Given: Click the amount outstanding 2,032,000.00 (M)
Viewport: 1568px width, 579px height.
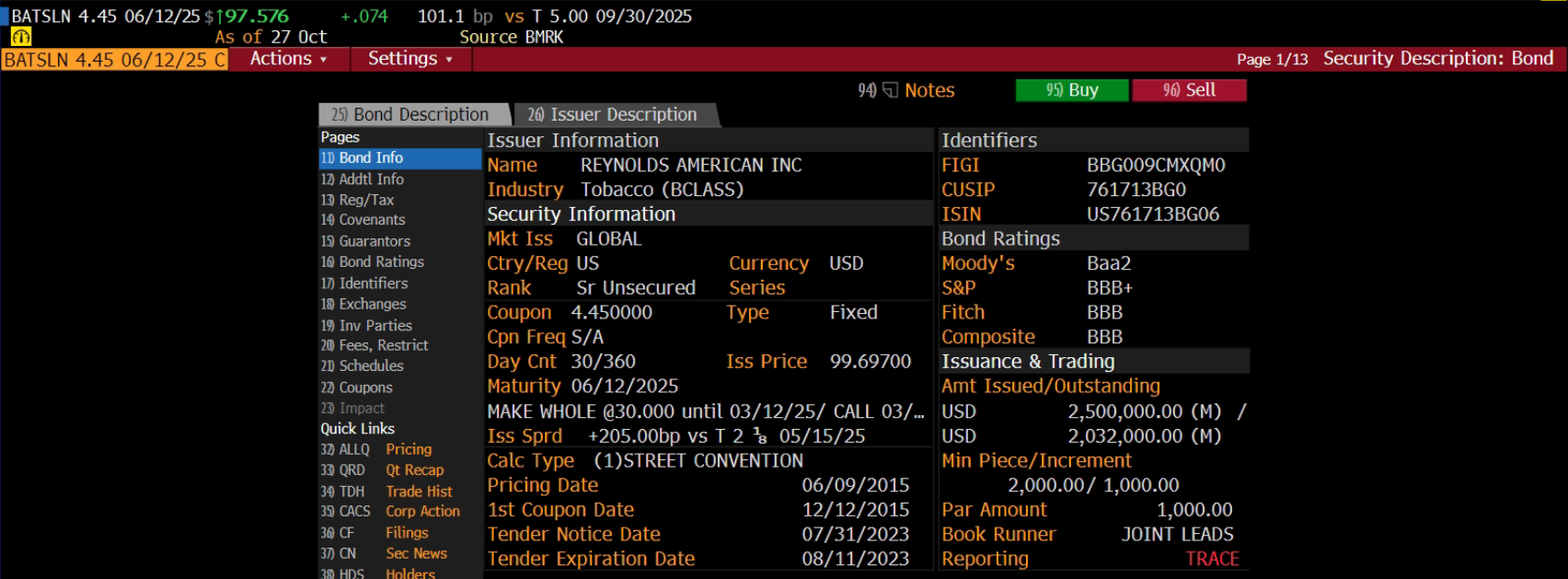Looking at the screenshot, I should [1145, 436].
